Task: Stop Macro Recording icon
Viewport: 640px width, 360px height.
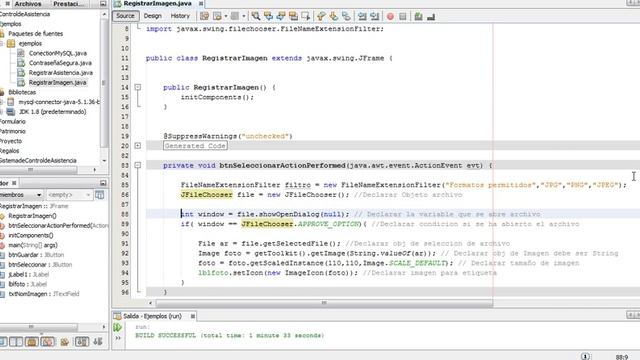Action: [x=403, y=16]
